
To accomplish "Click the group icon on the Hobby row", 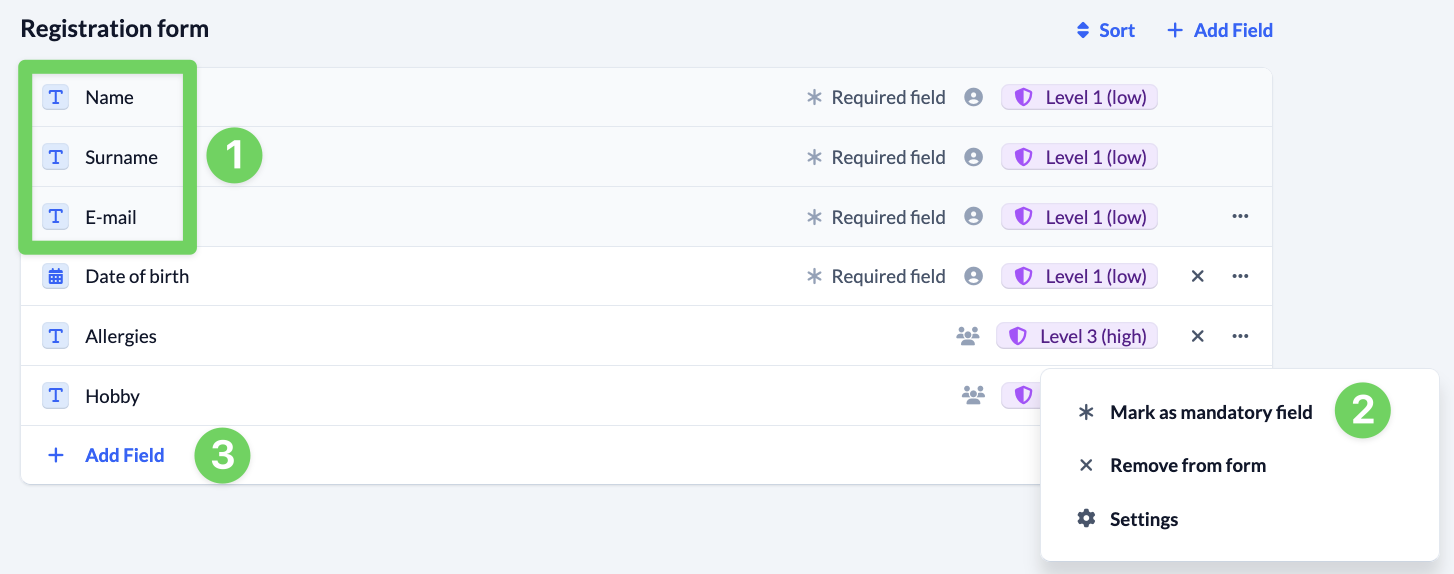I will [x=973, y=396].
